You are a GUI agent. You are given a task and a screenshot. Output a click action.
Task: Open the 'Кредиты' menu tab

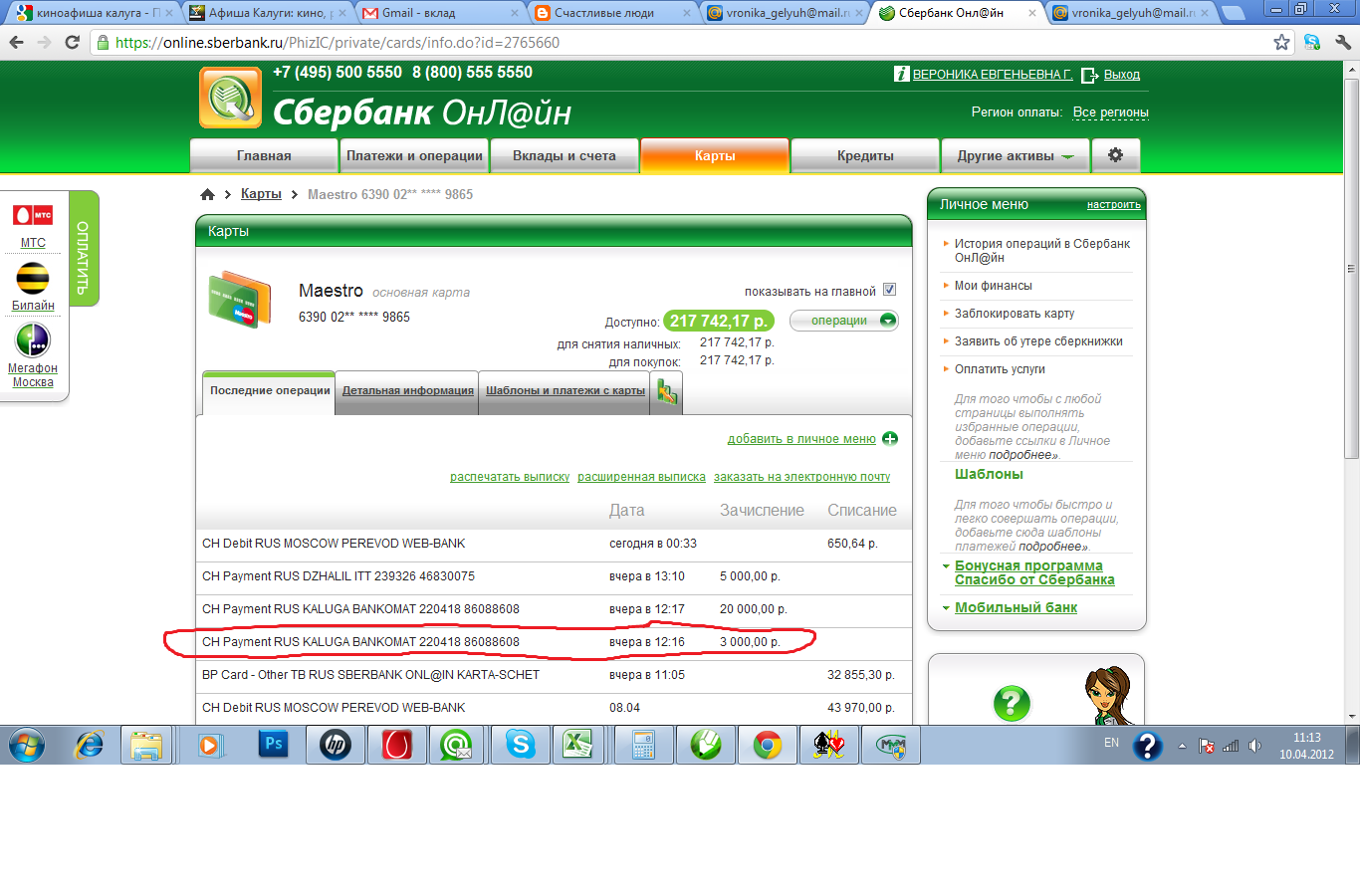pos(865,155)
